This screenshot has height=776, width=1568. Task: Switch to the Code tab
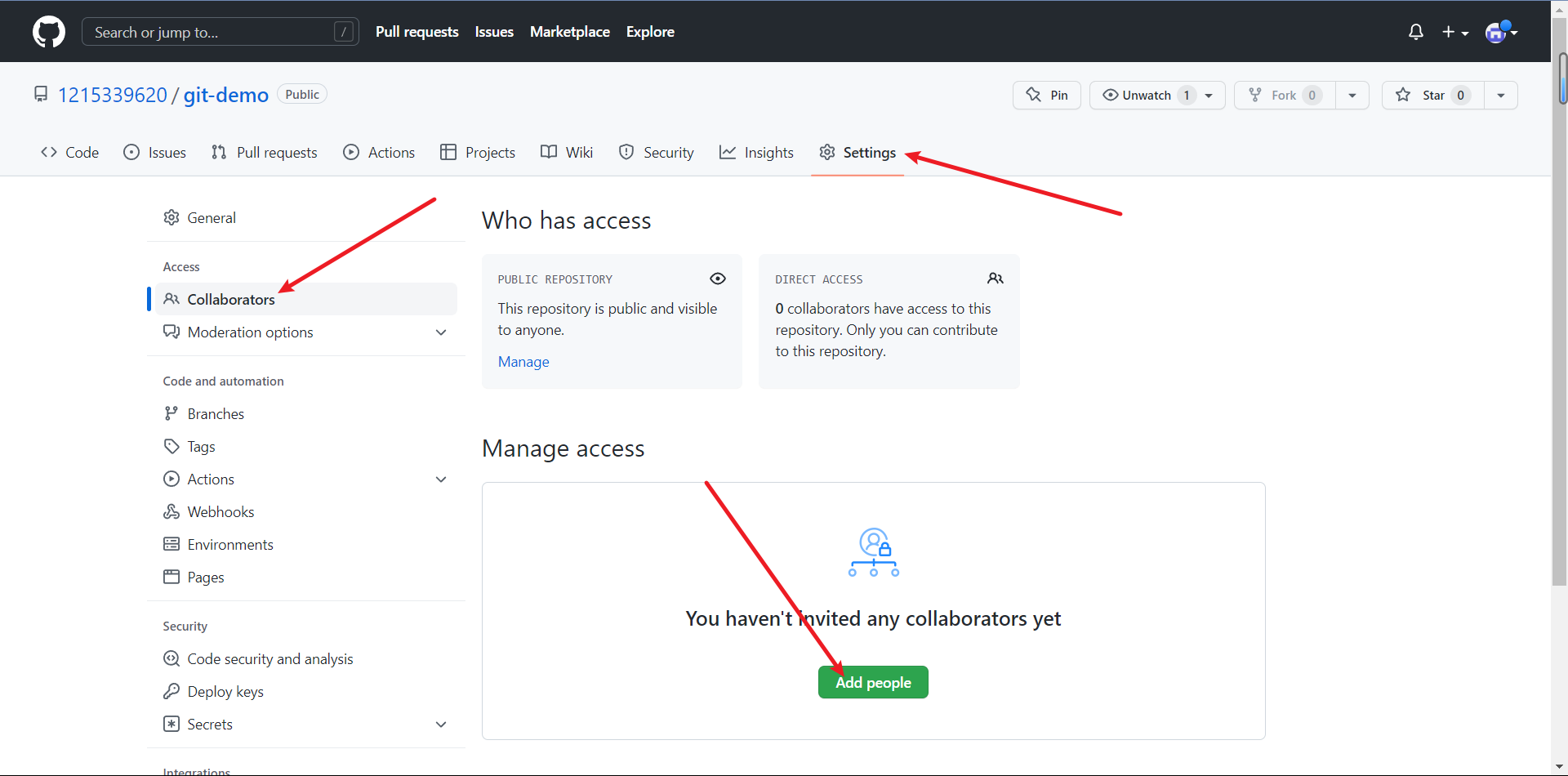(70, 152)
